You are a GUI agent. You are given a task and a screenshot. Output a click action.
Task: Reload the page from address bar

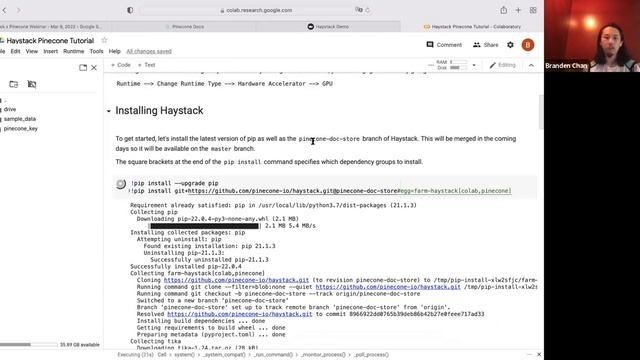point(367,10)
